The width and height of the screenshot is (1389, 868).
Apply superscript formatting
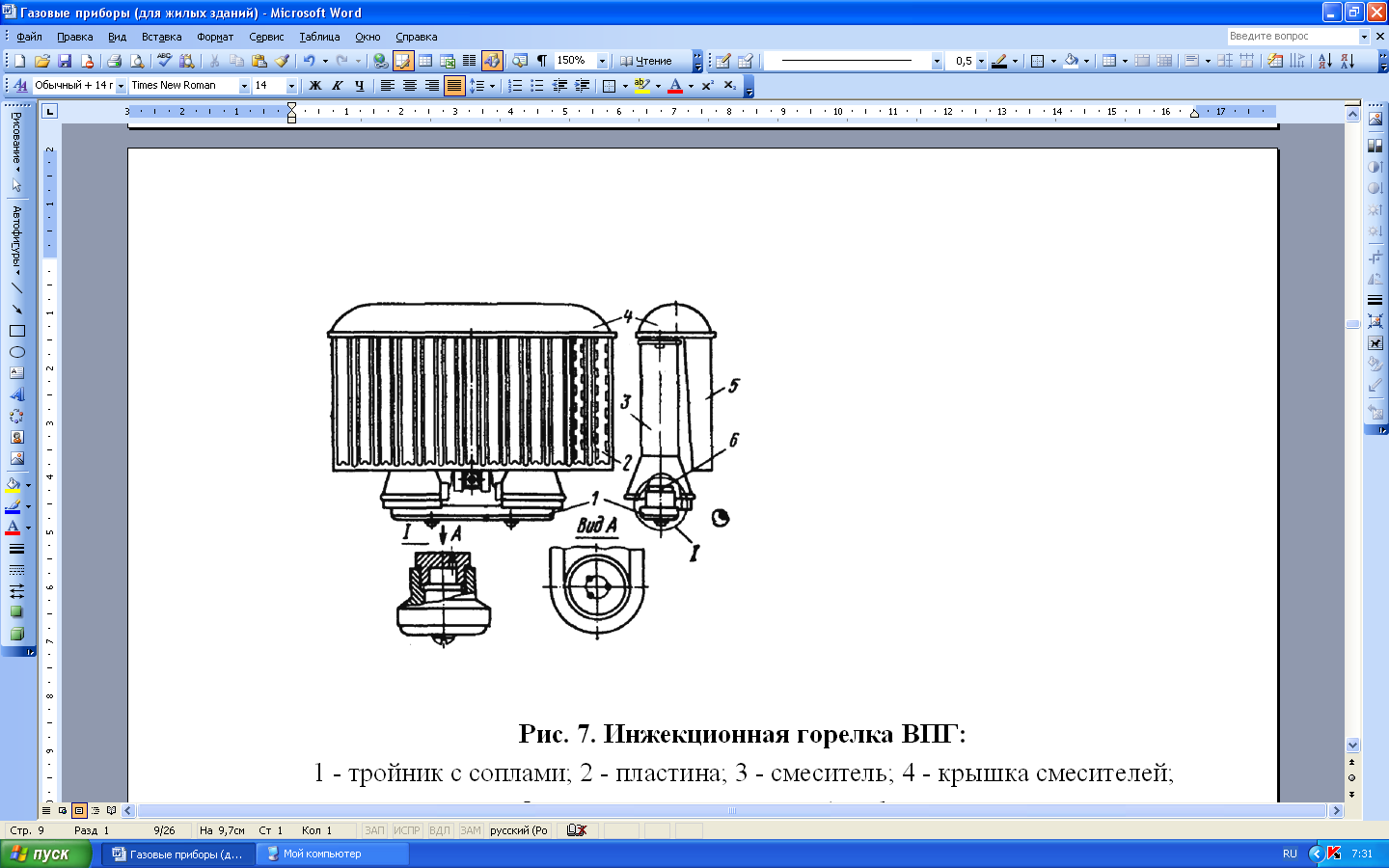pos(708,86)
